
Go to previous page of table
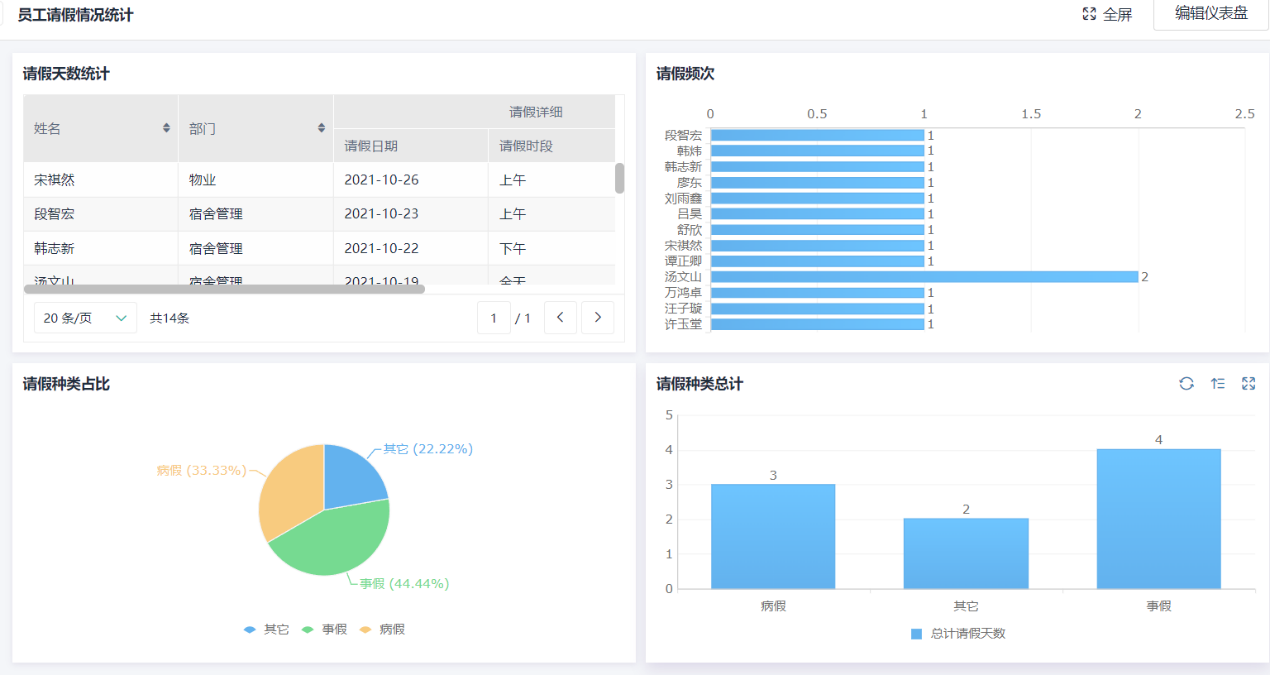(x=560, y=318)
